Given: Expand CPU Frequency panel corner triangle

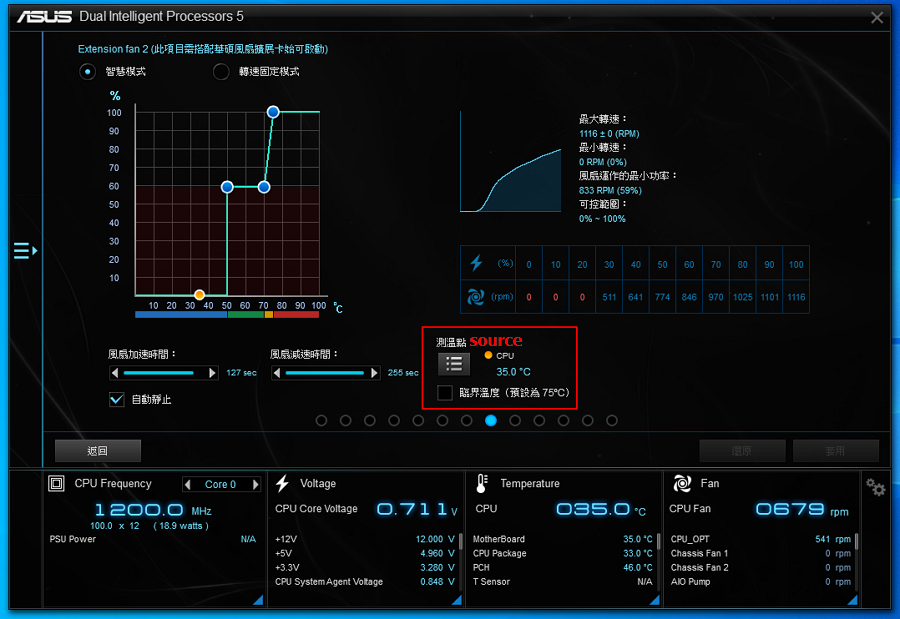Looking at the screenshot, I should [x=258, y=599].
